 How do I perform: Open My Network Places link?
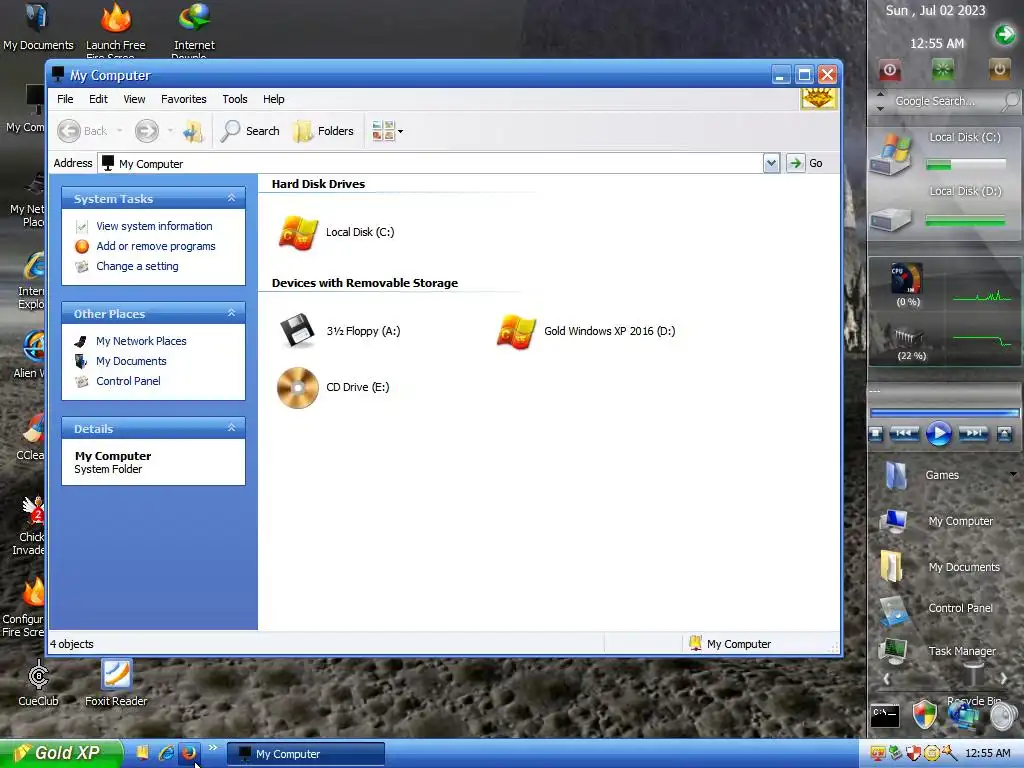pos(141,342)
